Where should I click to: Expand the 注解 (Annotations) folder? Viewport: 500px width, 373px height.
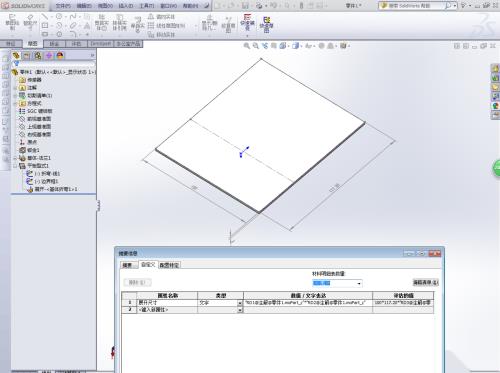click(x=15, y=88)
